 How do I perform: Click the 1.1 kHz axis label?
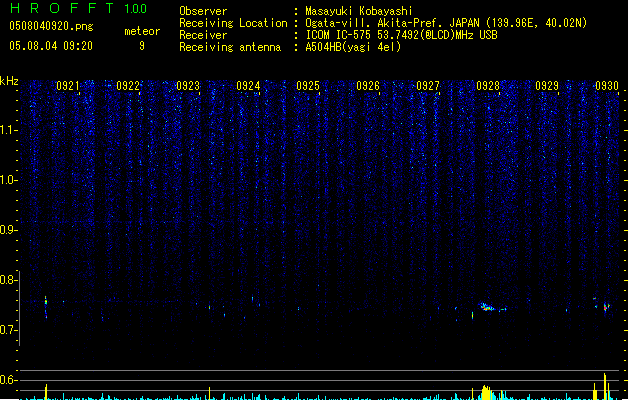click(x=8, y=130)
